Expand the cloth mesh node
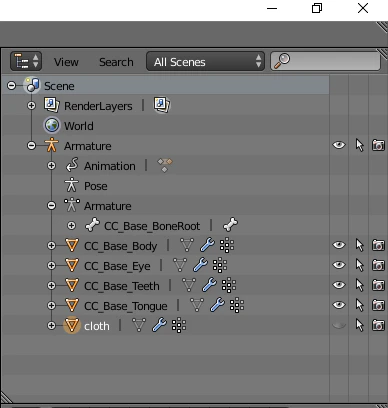The height and width of the screenshot is (408, 388). tap(51, 326)
